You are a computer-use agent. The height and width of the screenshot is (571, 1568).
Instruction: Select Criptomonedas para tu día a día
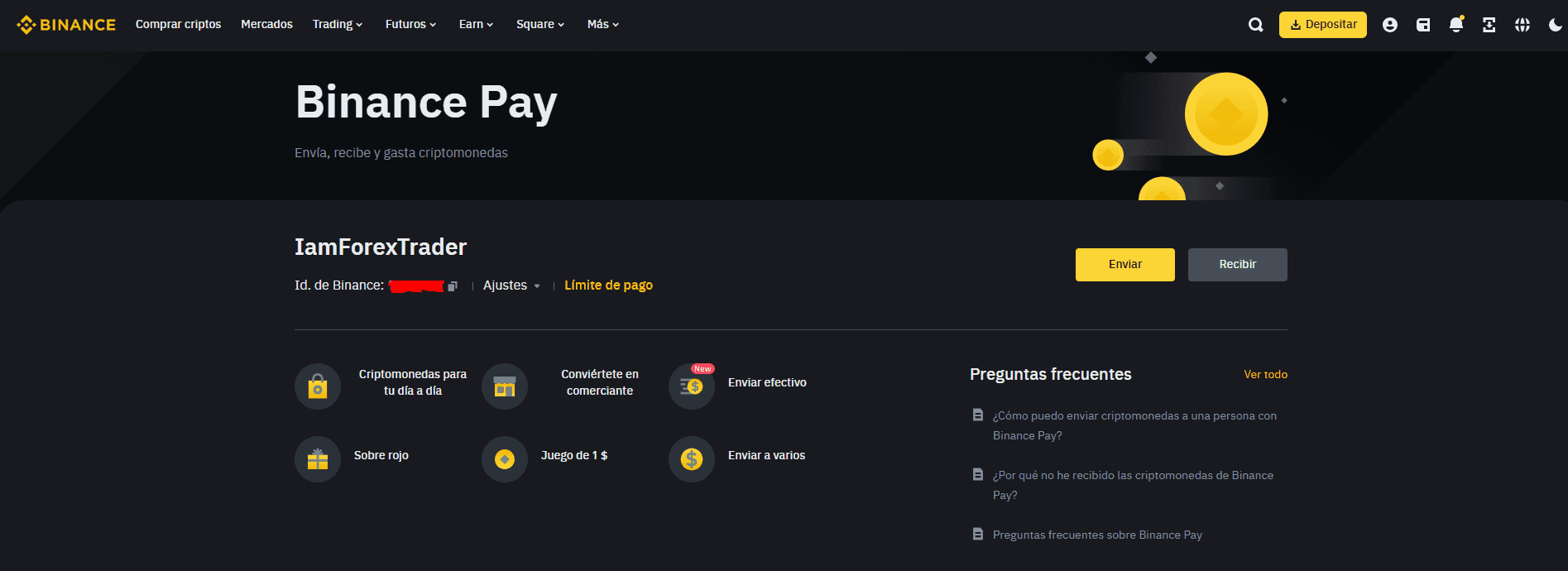coord(413,382)
